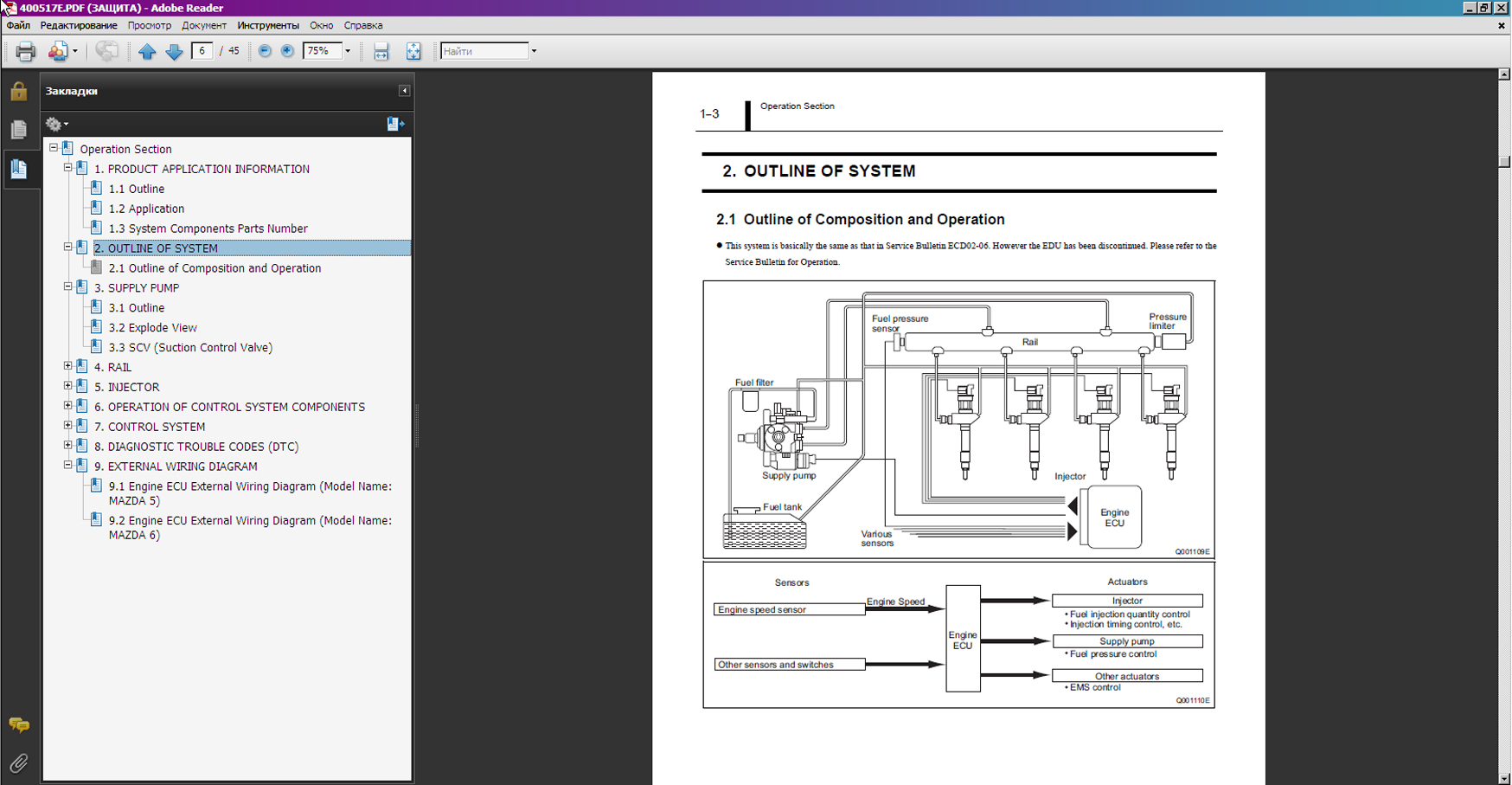Collapse the 3. SUPPLY PUMP bookmark
Image resolution: width=1512 pixels, height=785 pixels.
click(68, 286)
